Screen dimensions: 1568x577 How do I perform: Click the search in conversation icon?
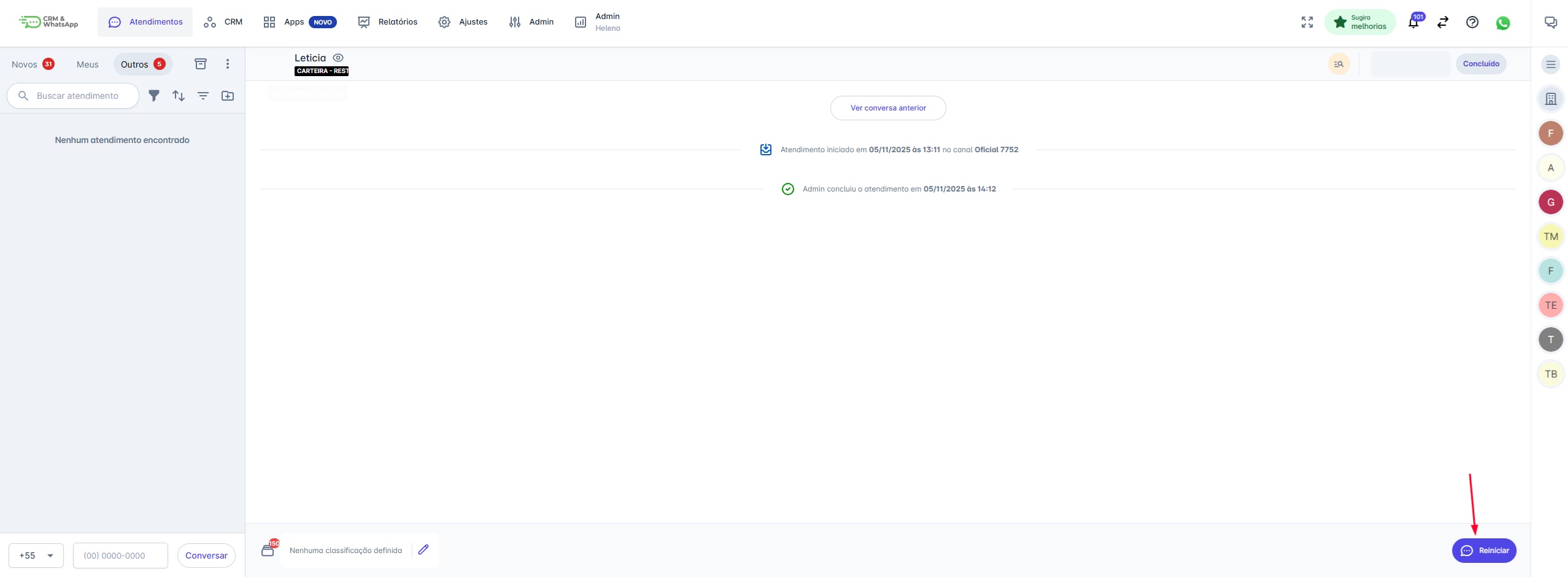pos(1338,64)
